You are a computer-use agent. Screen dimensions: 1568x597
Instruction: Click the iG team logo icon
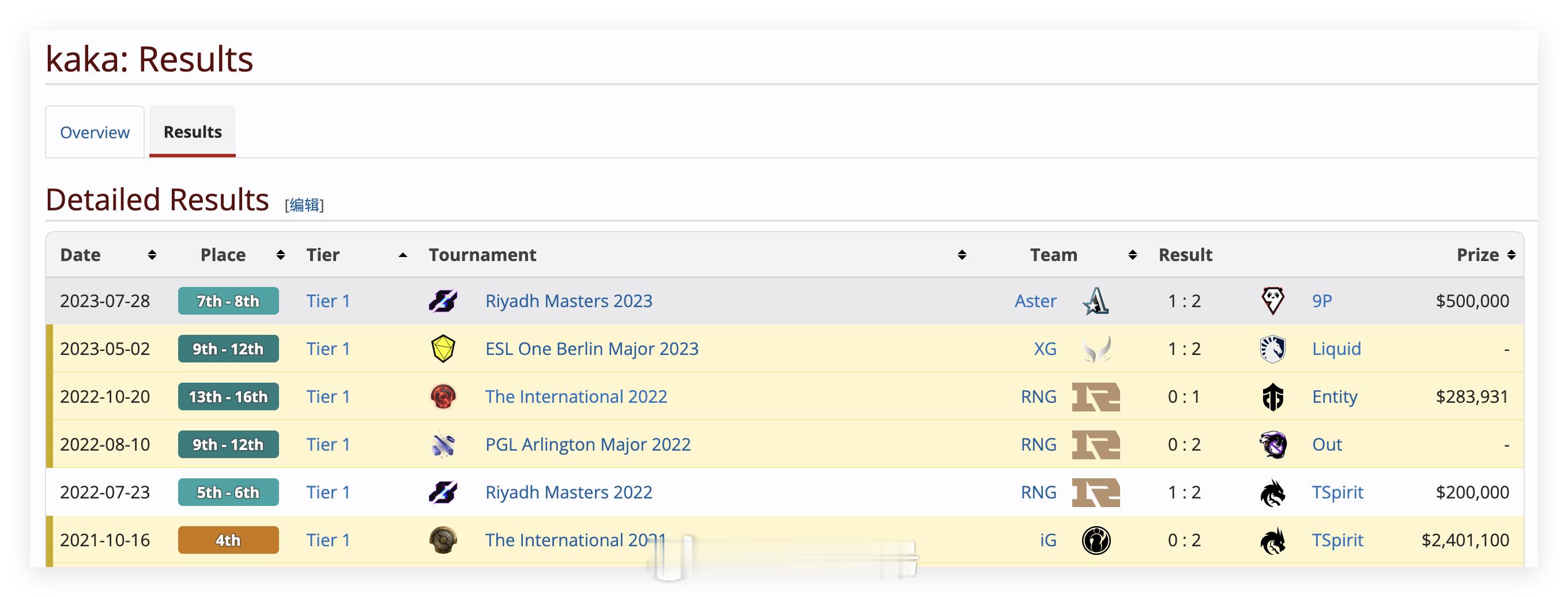(x=1096, y=540)
